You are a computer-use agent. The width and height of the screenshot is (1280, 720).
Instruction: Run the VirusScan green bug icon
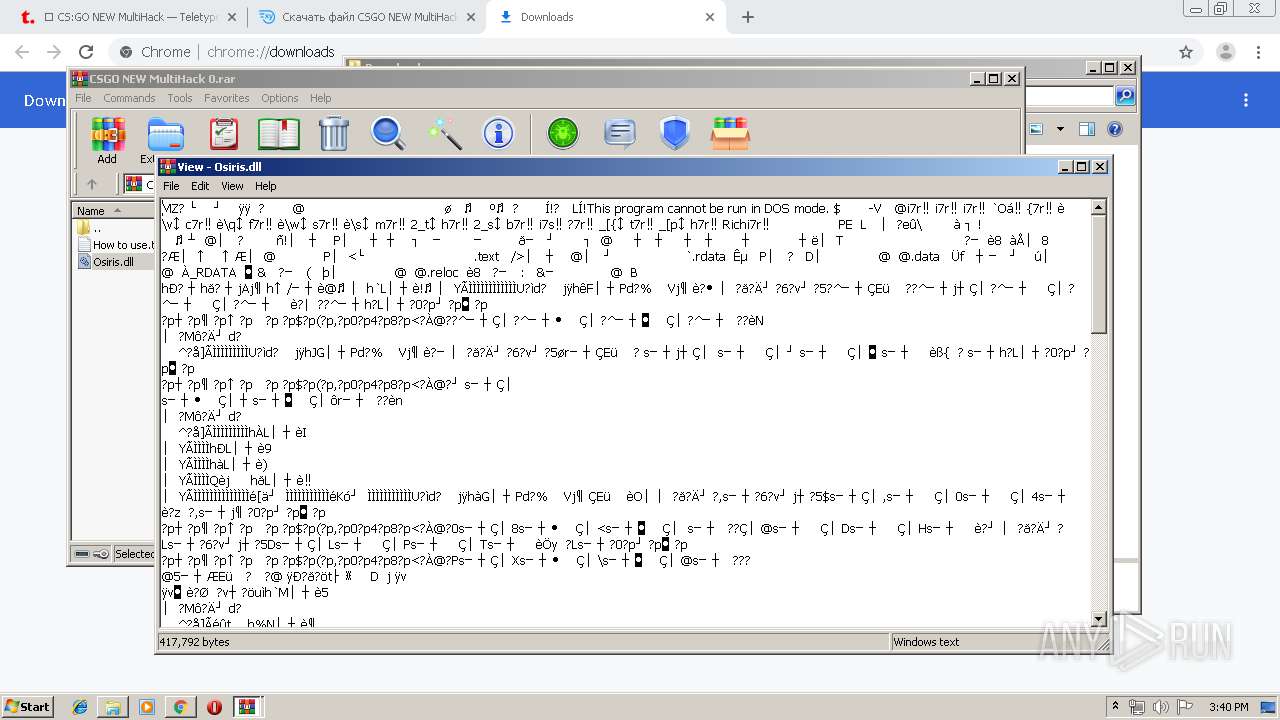tap(563, 133)
